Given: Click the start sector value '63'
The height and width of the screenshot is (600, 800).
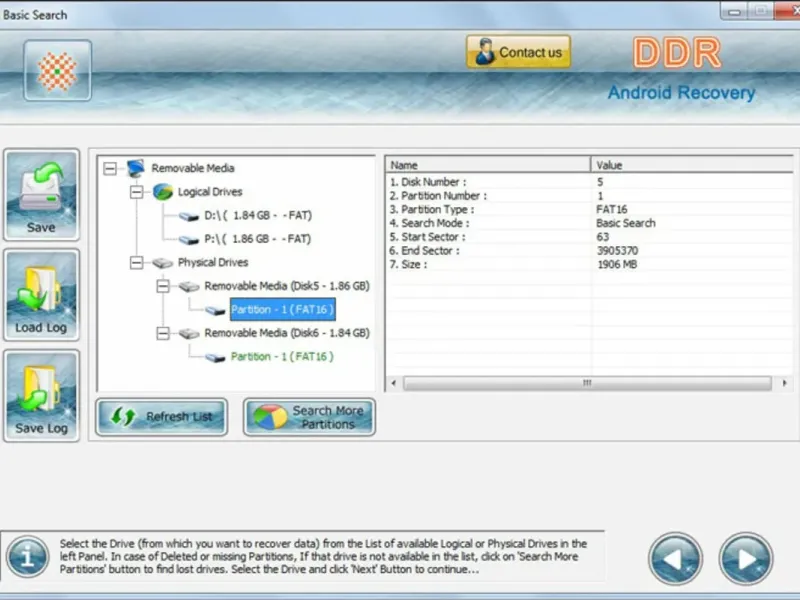Looking at the screenshot, I should (603, 237).
